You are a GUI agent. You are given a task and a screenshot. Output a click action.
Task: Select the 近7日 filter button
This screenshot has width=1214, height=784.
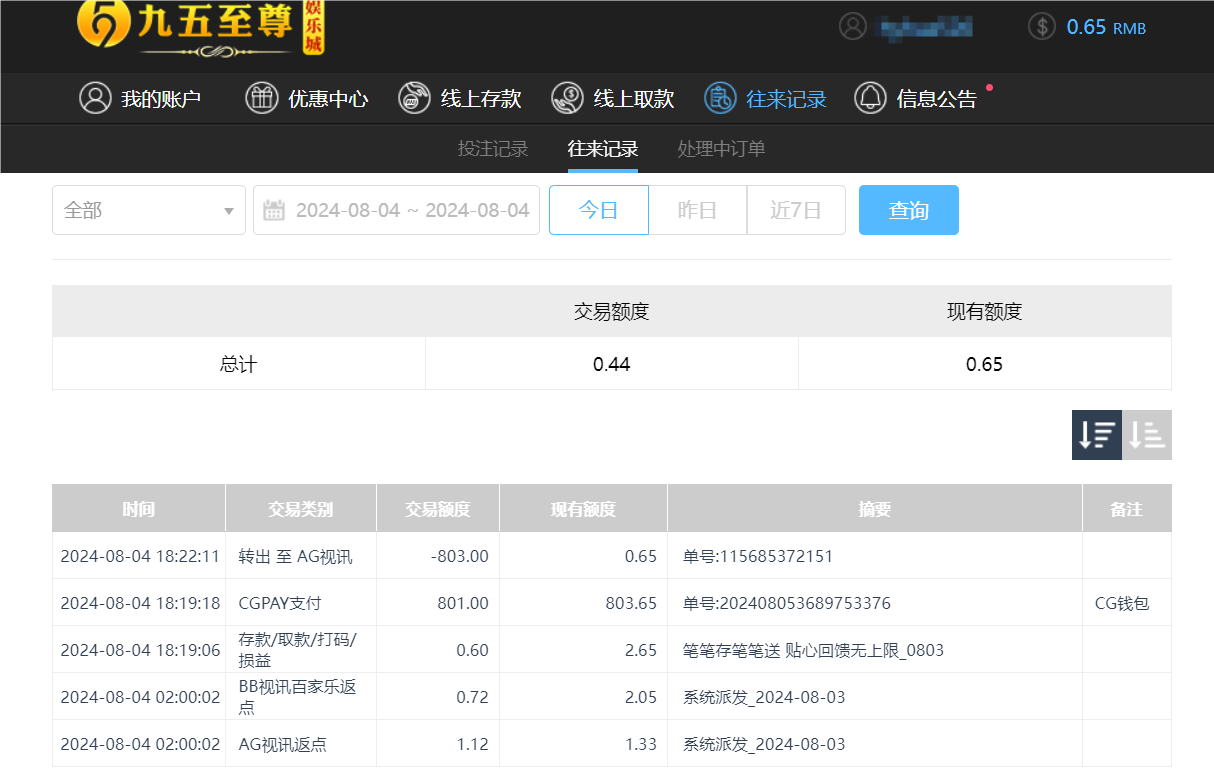pyautogui.click(x=796, y=210)
